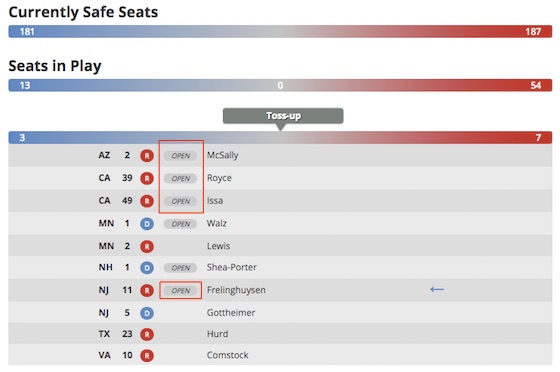Select the D badge in NH 1 row

(147, 268)
